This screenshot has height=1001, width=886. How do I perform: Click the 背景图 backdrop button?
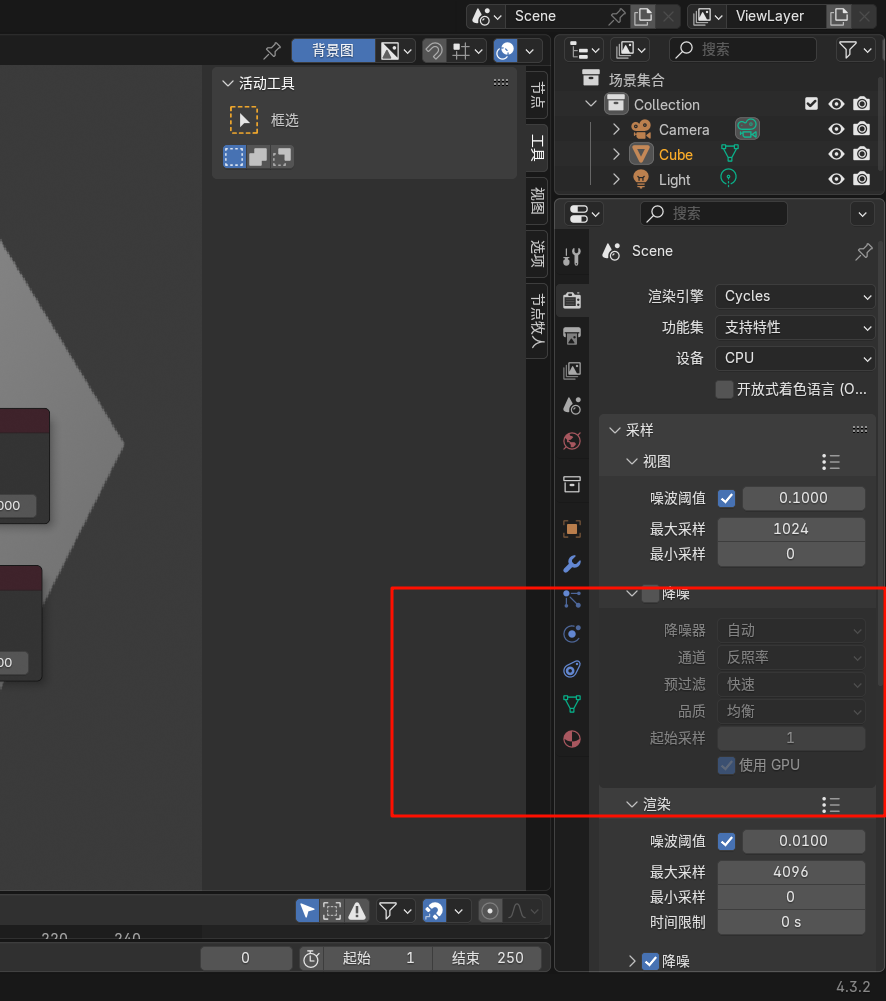333,50
